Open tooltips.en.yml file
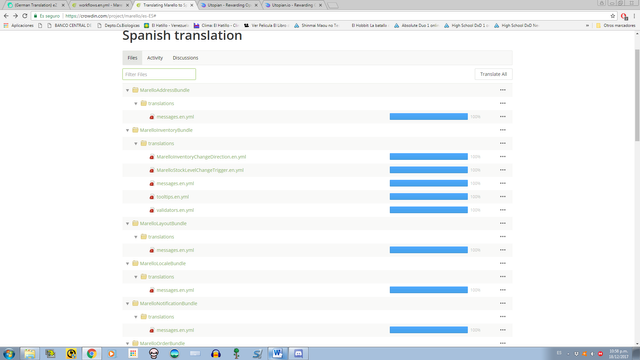Image resolution: width=640 pixels, height=360 pixels. [173, 197]
